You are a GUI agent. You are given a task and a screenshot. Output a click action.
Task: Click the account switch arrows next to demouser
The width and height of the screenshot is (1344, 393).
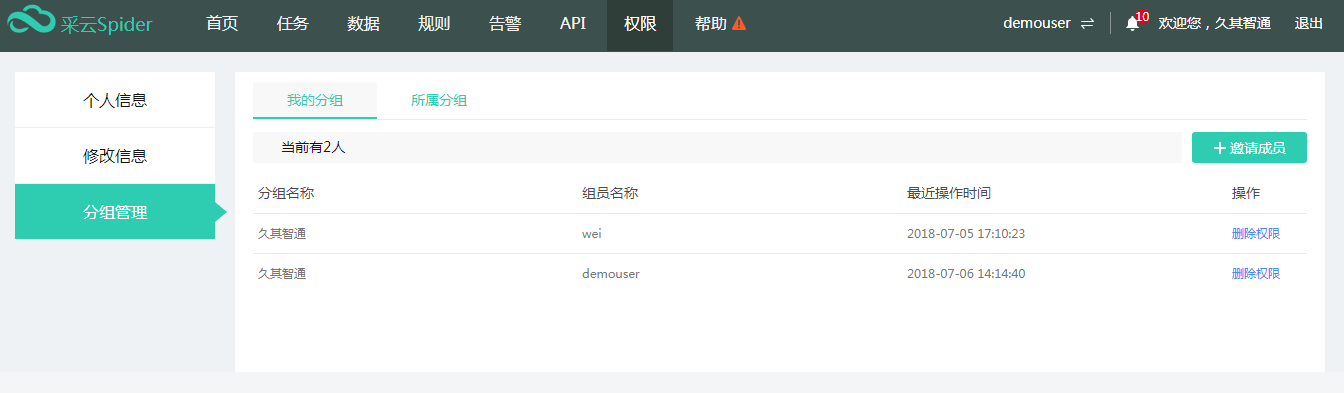click(1087, 23)
